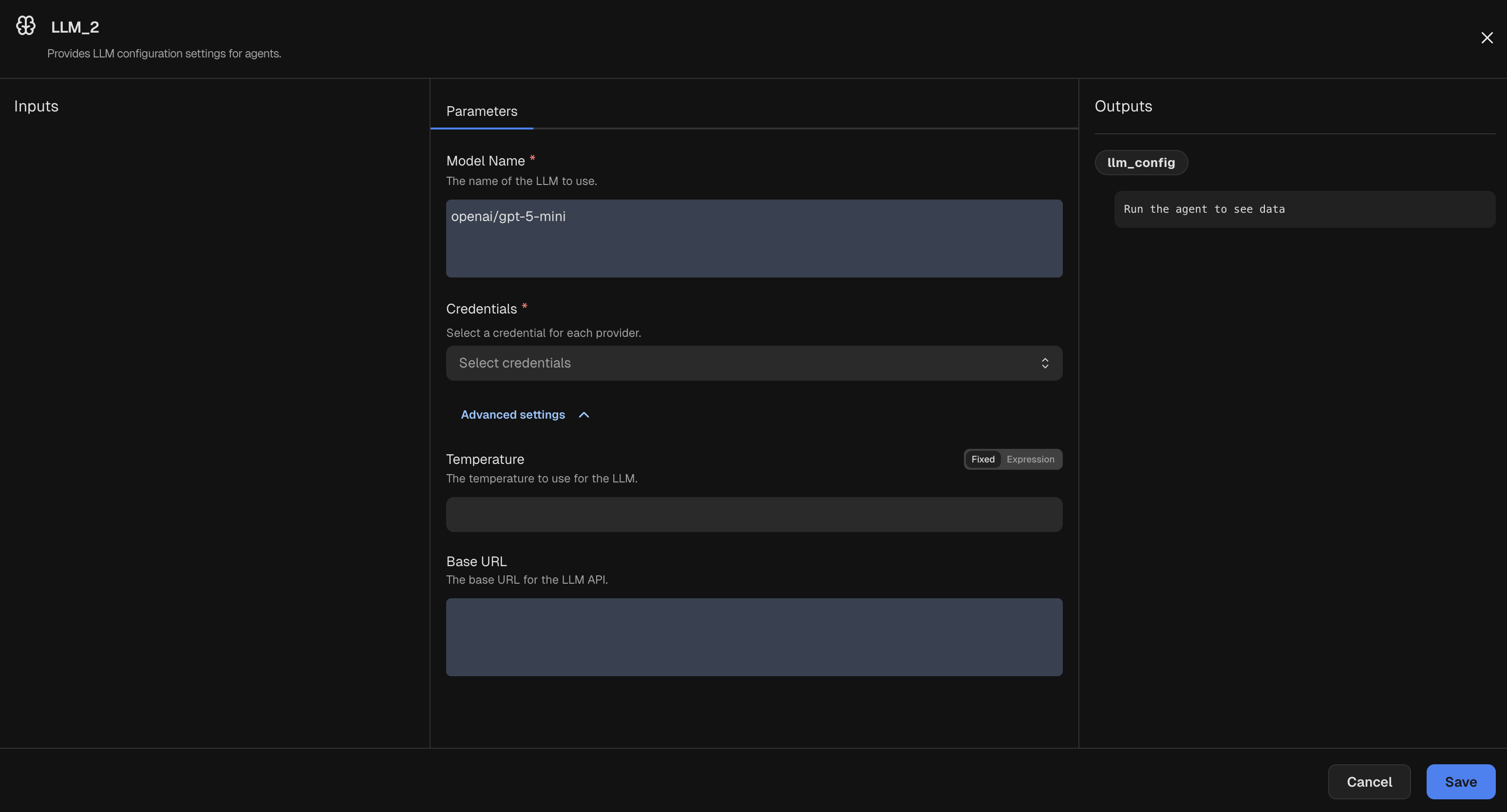Viewport: 1507px width, 812px height.
Task: Click the Advanced settings link
Action: [x=512, y=414]
